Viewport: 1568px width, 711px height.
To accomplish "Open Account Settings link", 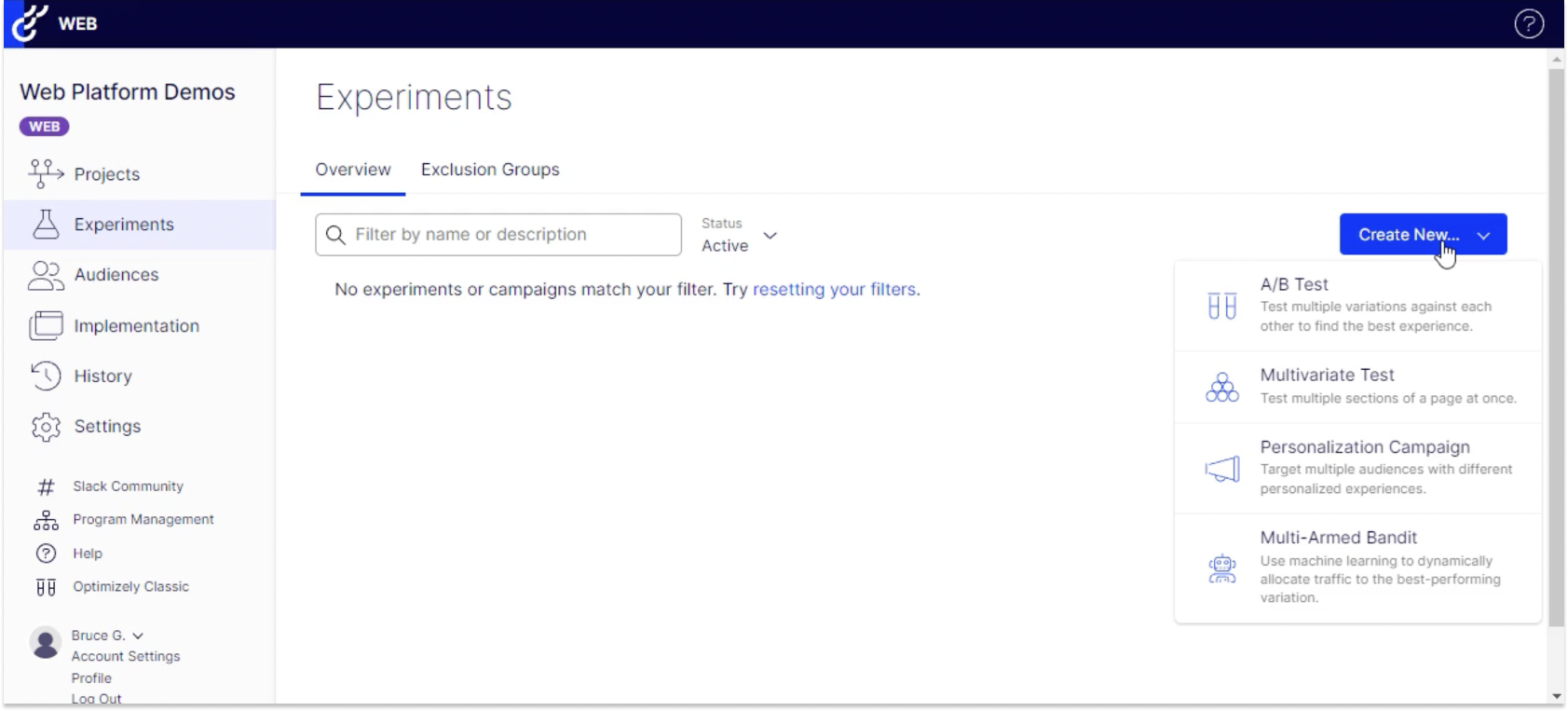I will point(126,657).
